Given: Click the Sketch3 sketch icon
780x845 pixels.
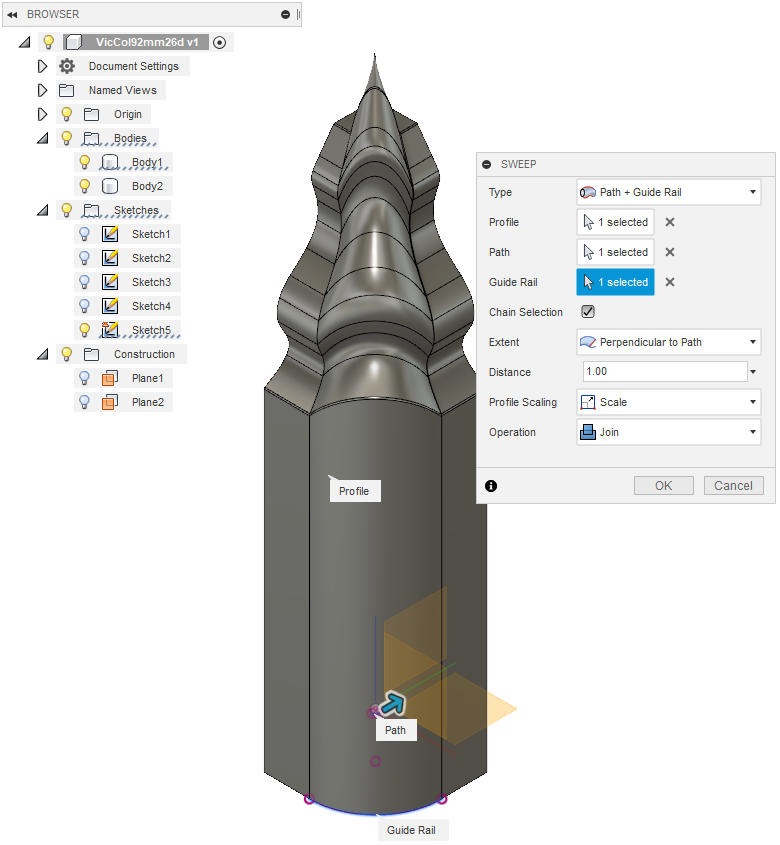Looking at the screenshot, I should pos(110,282).
